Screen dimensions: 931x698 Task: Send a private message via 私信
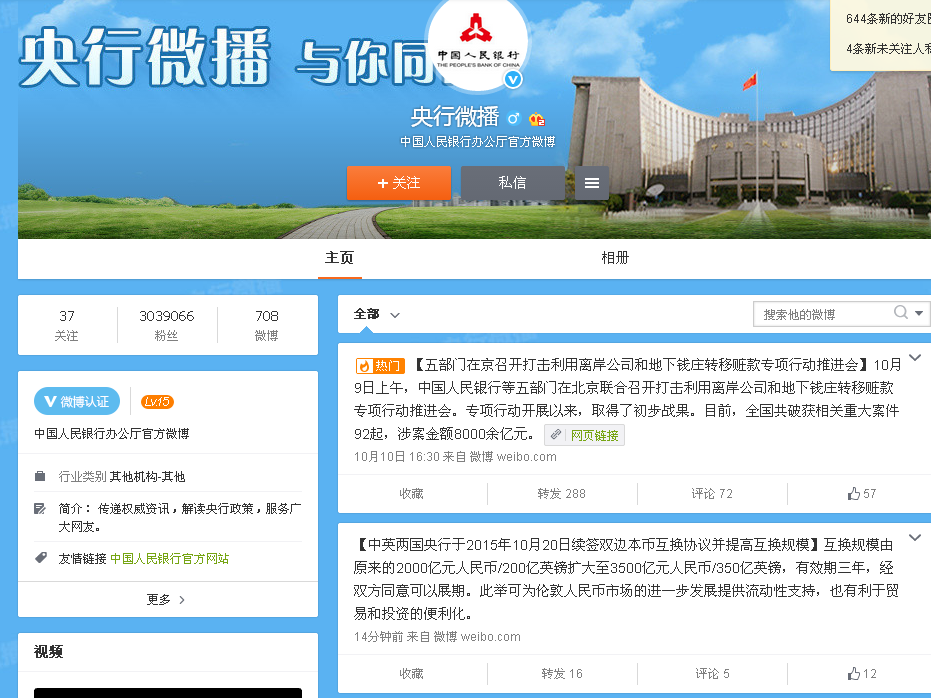pos(512,183)
